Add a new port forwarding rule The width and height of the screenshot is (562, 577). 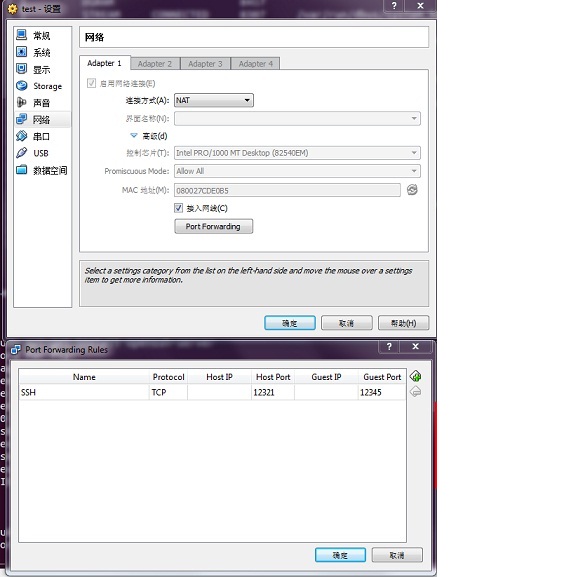coord(416,376)
